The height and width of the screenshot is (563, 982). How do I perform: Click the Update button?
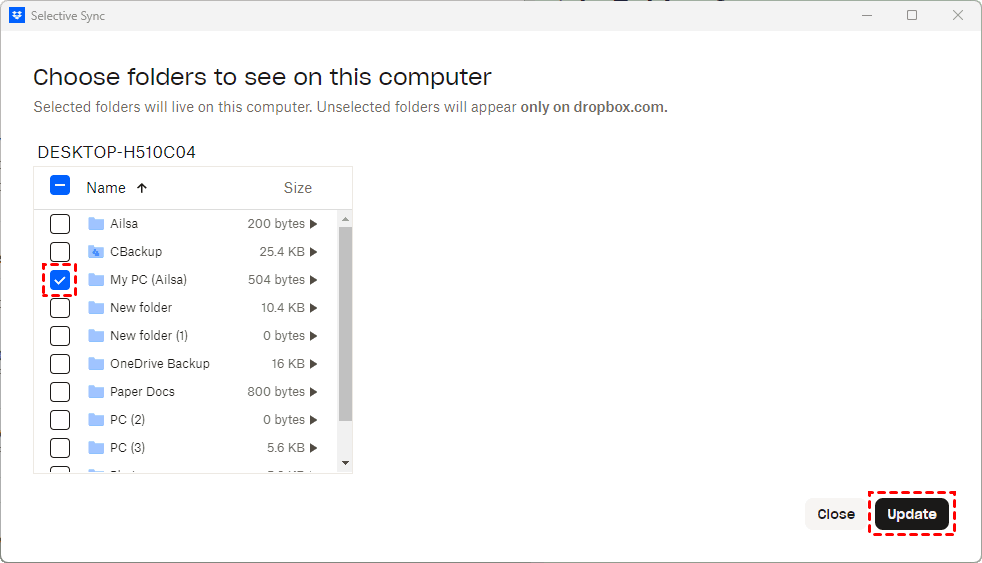912,514
